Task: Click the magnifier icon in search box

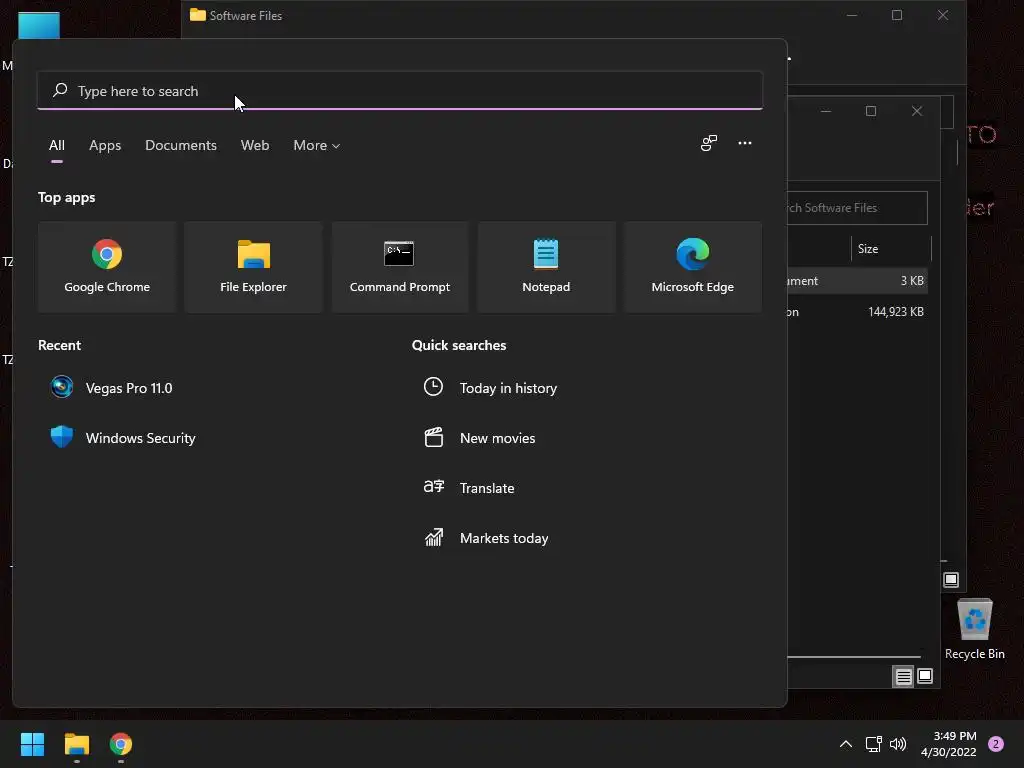Action: coord(60,90)
